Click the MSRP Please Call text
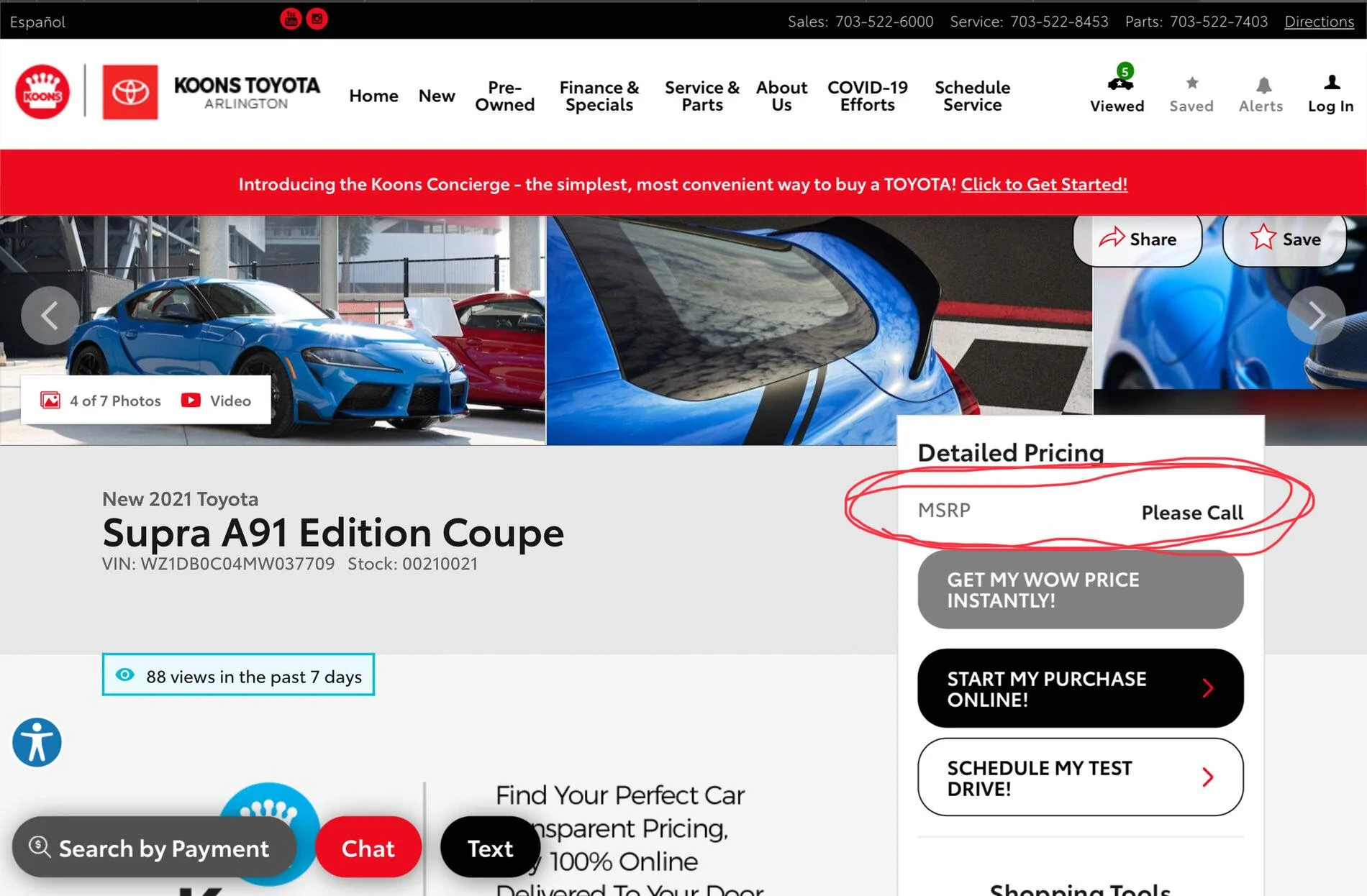The width and height of the screenshot is (1367, 896). pos(1081,511)
